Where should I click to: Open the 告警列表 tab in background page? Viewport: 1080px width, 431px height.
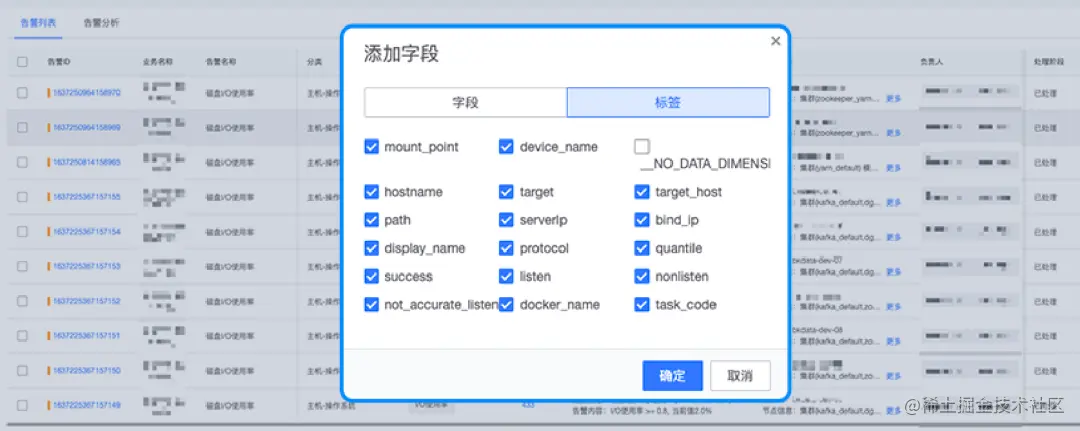(38, 23)
